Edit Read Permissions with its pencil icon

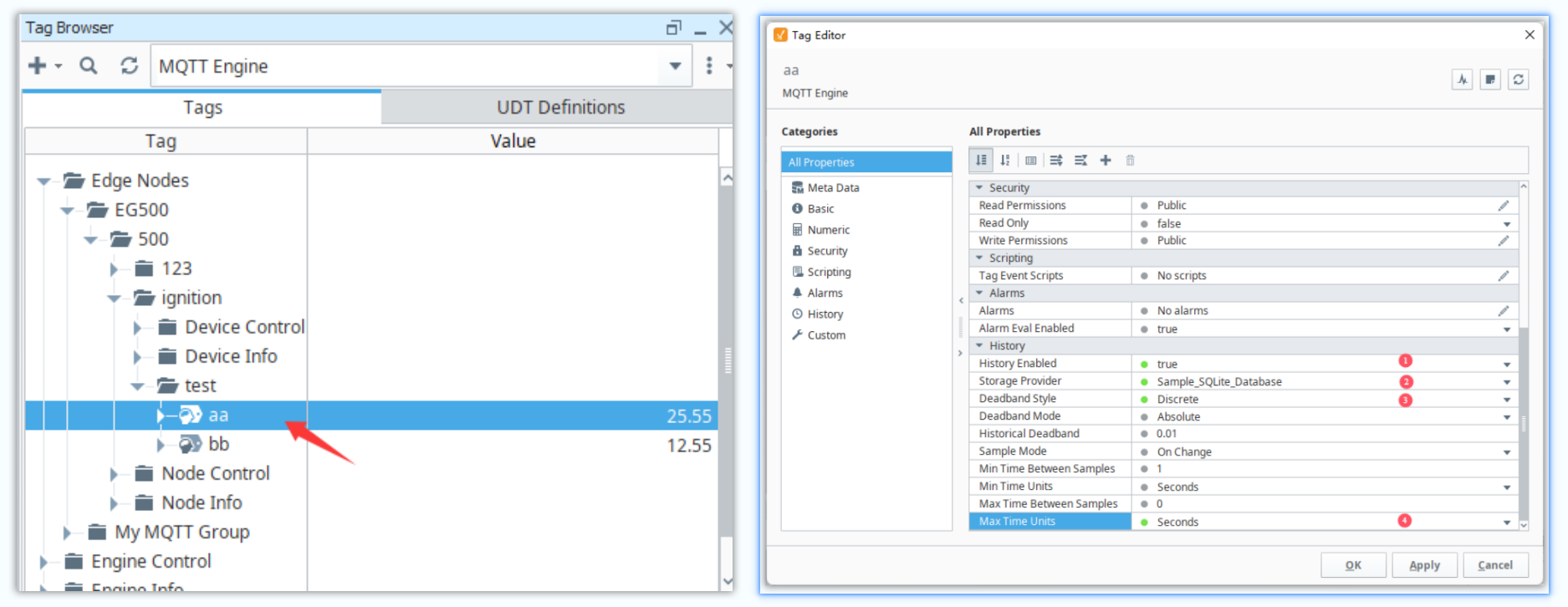tap(1504, 206)
